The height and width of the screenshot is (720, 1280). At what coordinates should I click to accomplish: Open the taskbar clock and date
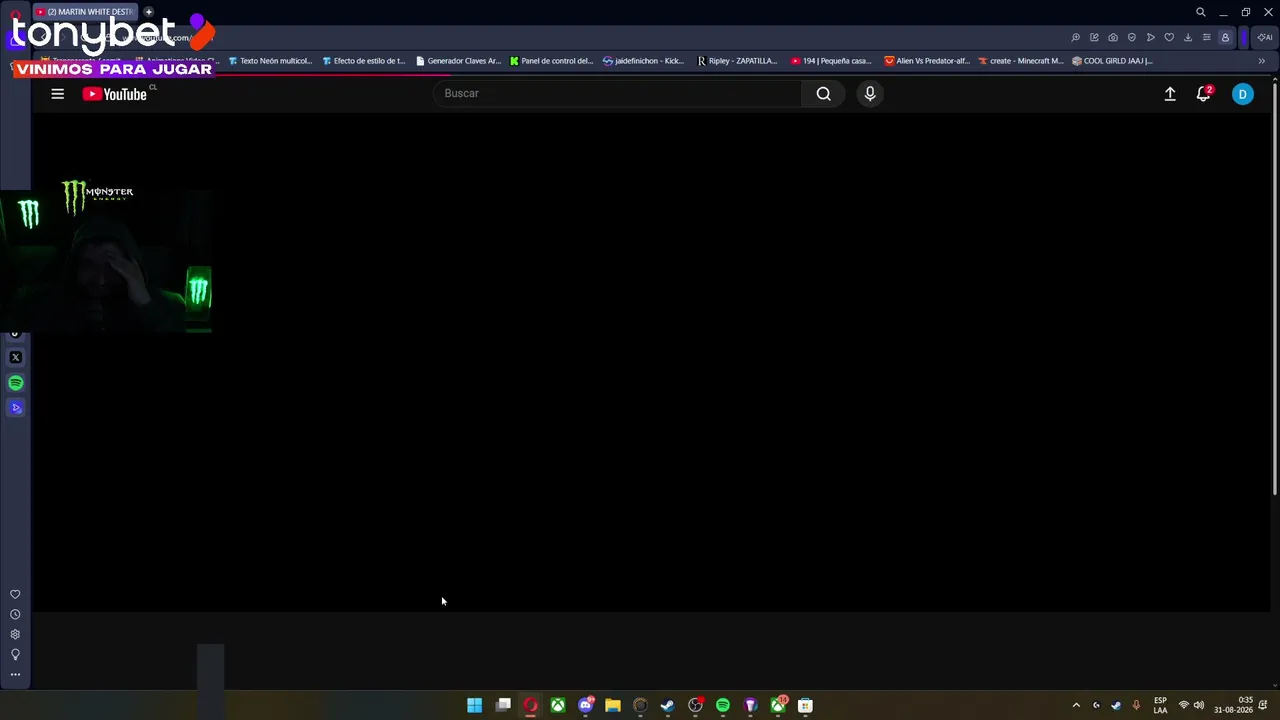(x=1234, y=705)
